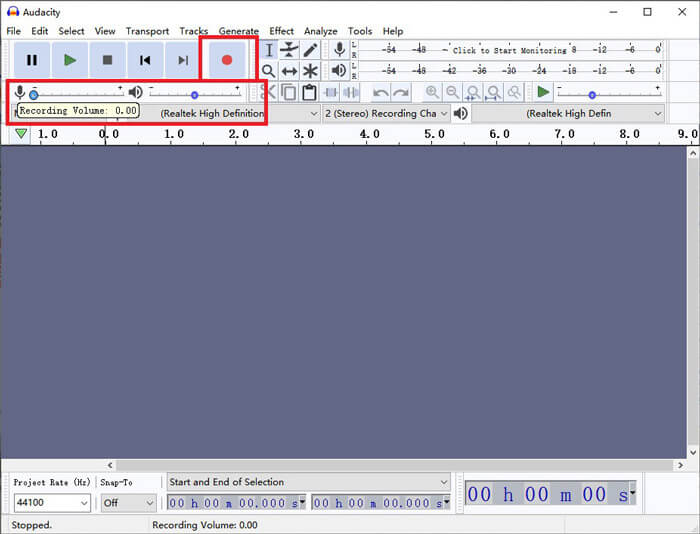Open the Edit menu
This screenshot has width=700, height=534.
[39, 31]
